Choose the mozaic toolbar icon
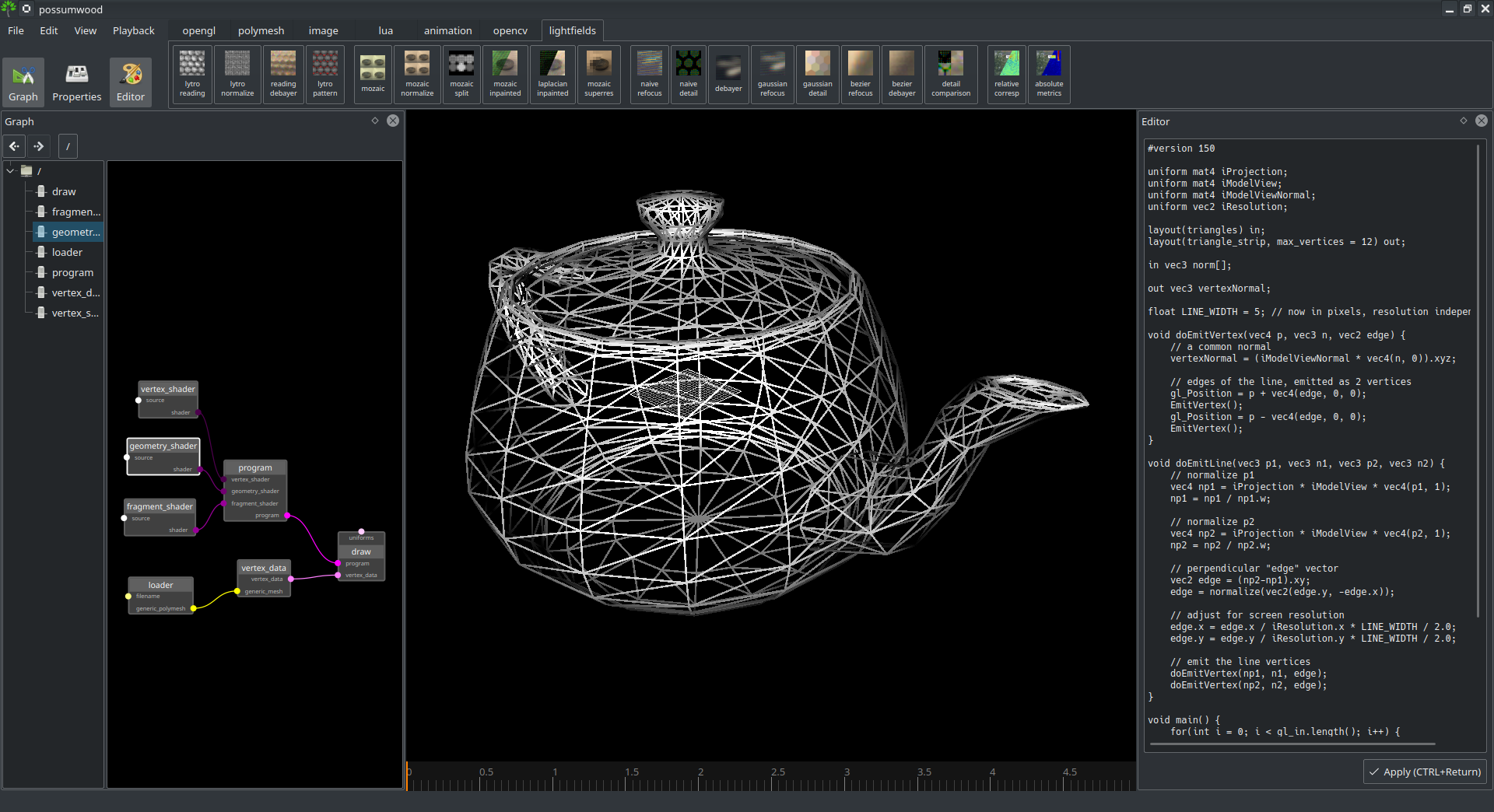Image resolution: width=1494 pixels, height=812 pixels. click(x=373, y=74)
